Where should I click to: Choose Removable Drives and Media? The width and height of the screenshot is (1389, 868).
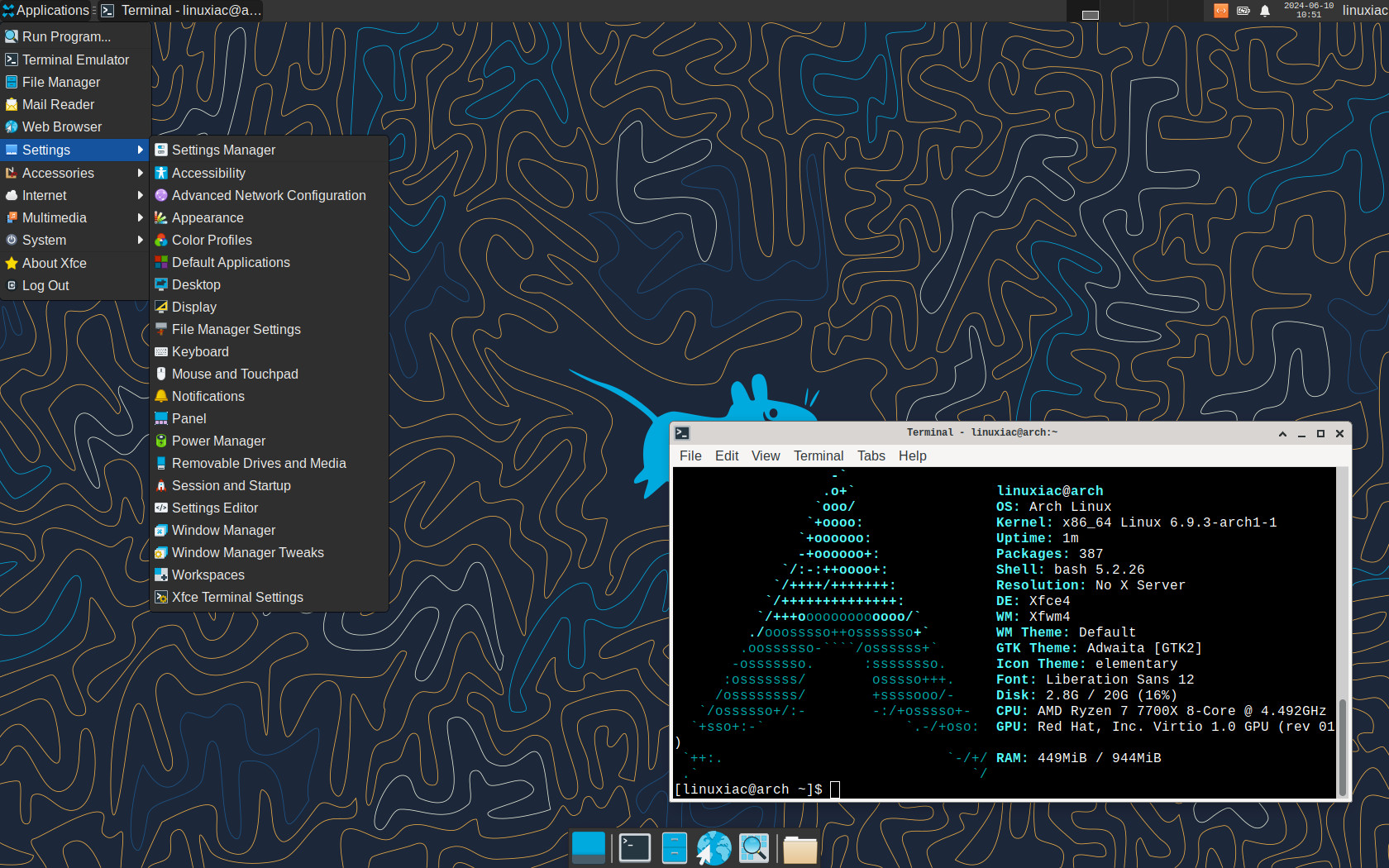(270, 463)
